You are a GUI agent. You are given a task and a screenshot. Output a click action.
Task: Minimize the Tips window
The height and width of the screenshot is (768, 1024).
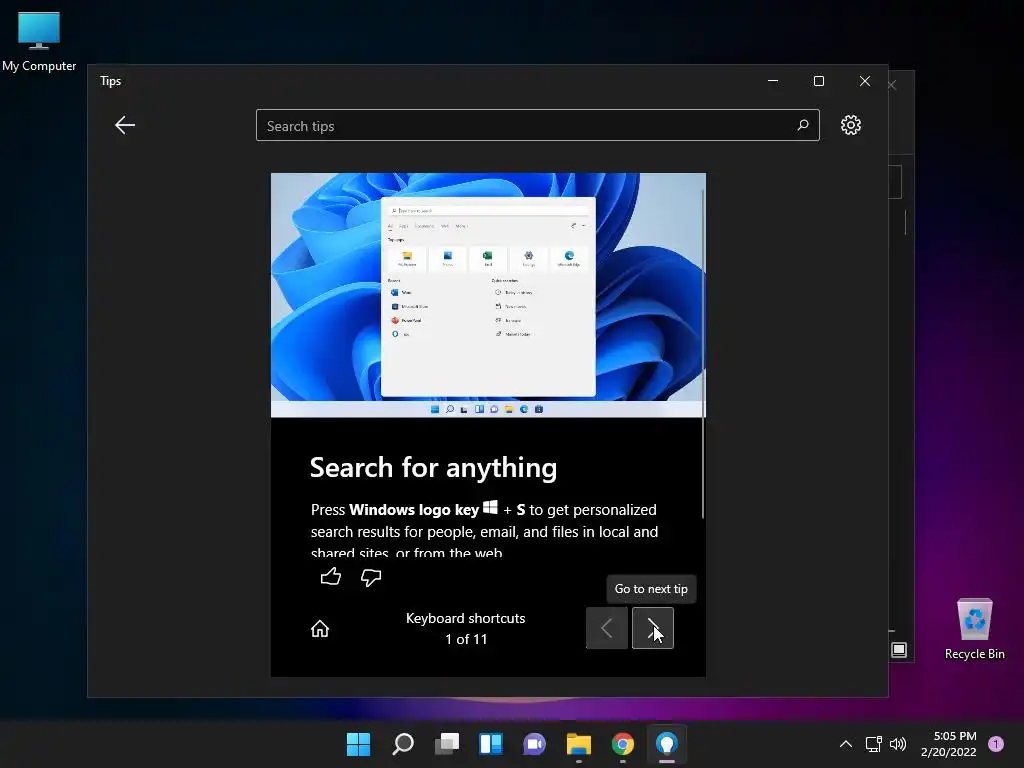point(773,81)
